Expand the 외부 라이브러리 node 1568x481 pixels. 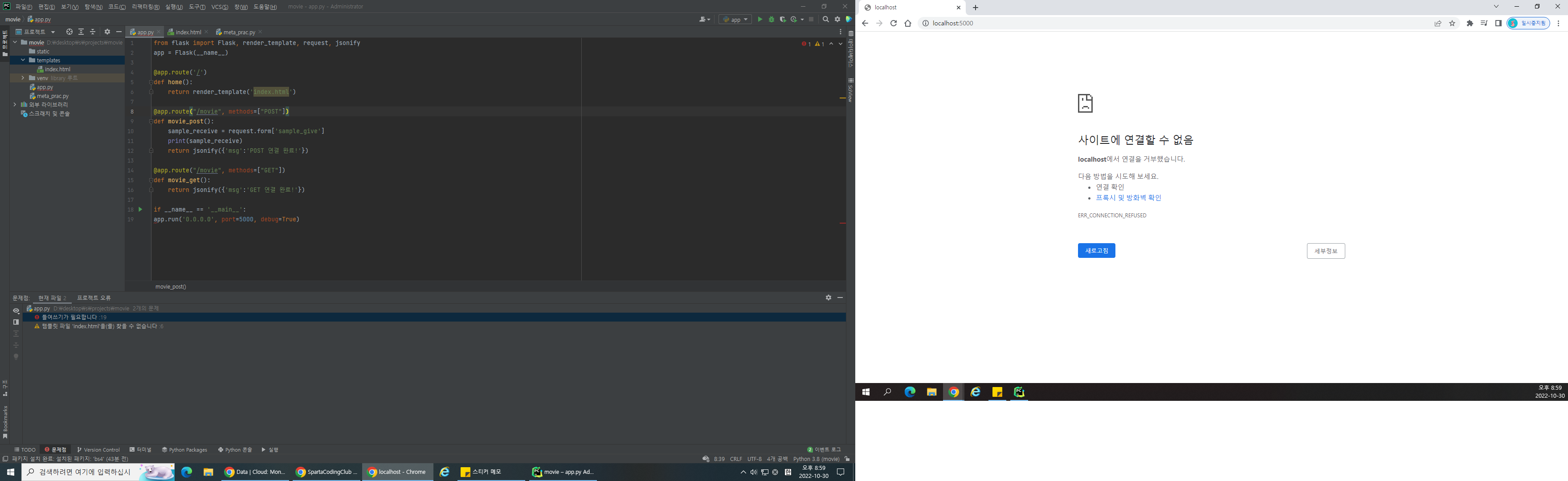coord(15,105)
